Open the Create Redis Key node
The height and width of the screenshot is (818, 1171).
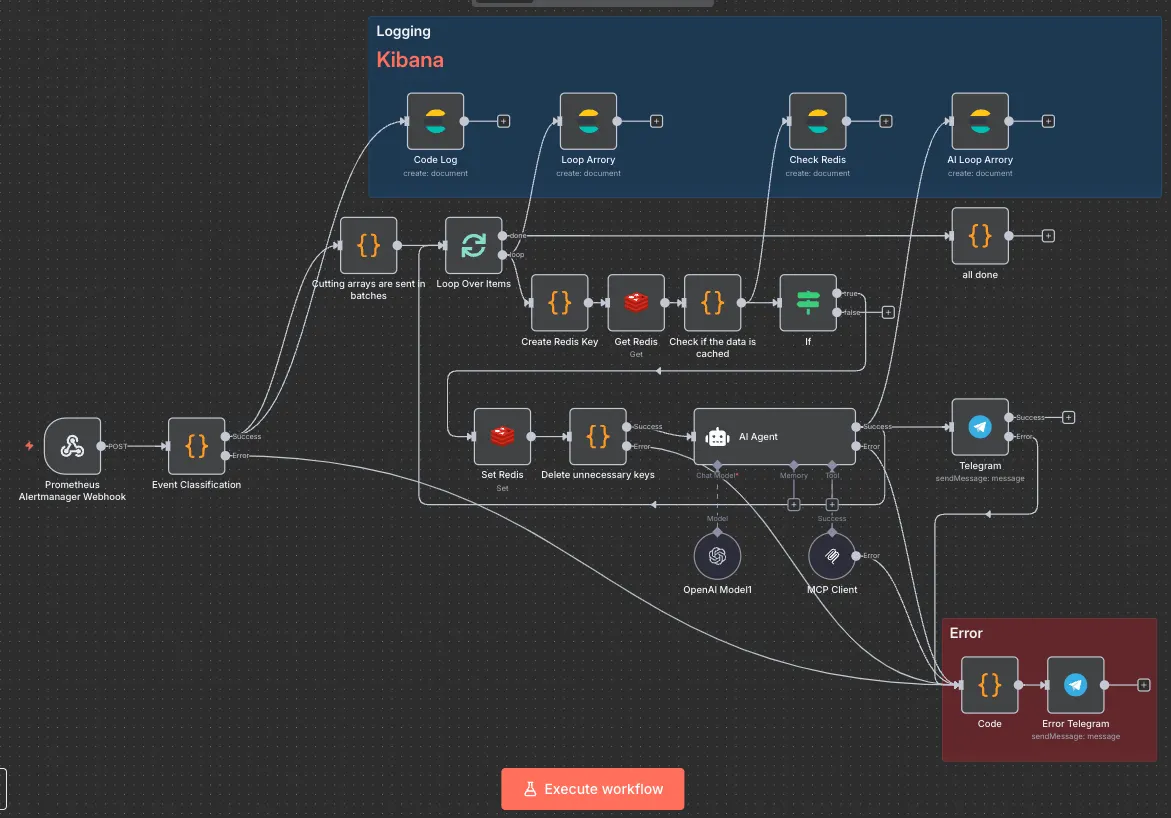tap(559, 303)
